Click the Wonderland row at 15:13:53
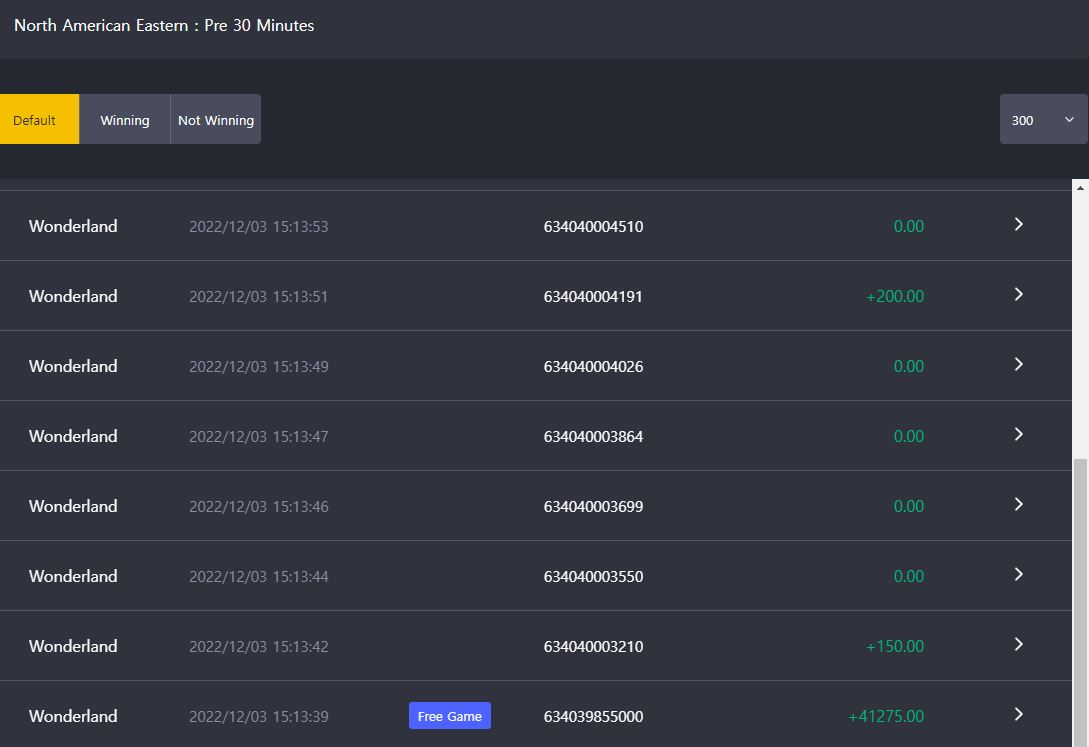Viewport: 1089px width, 747px height. tap(535, 226)
